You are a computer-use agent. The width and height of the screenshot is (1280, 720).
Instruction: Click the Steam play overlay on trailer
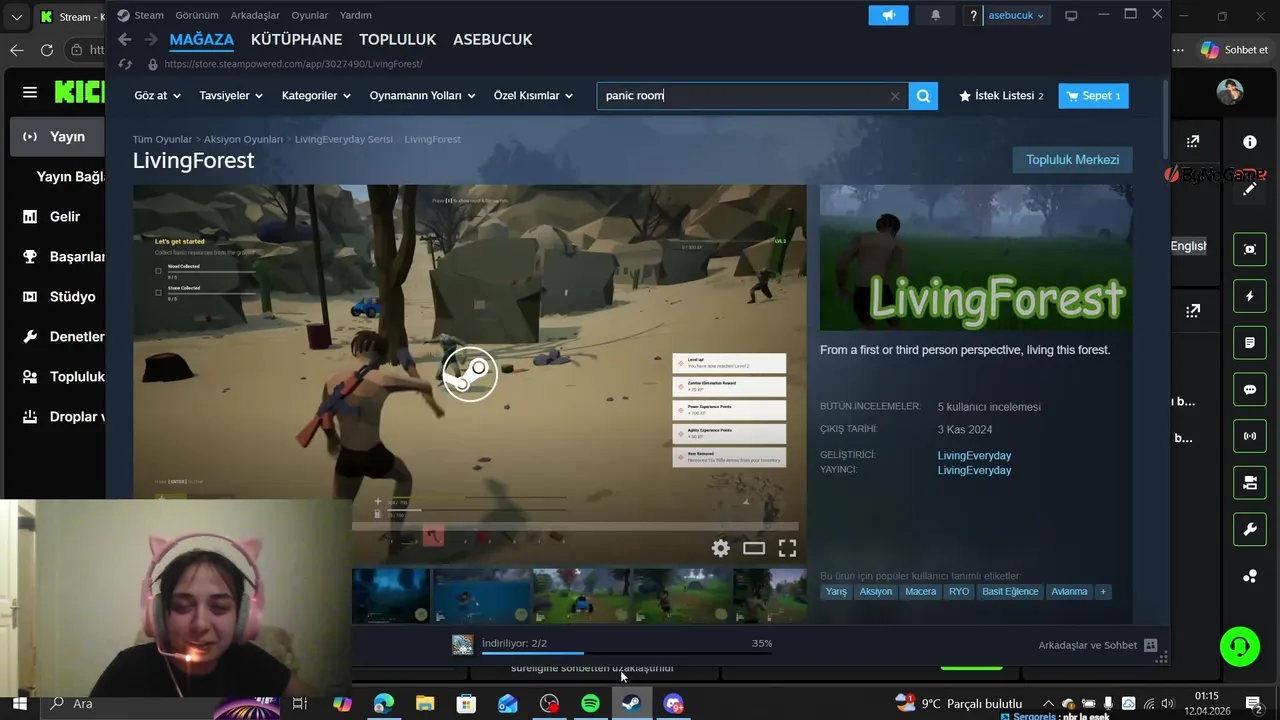470,373
